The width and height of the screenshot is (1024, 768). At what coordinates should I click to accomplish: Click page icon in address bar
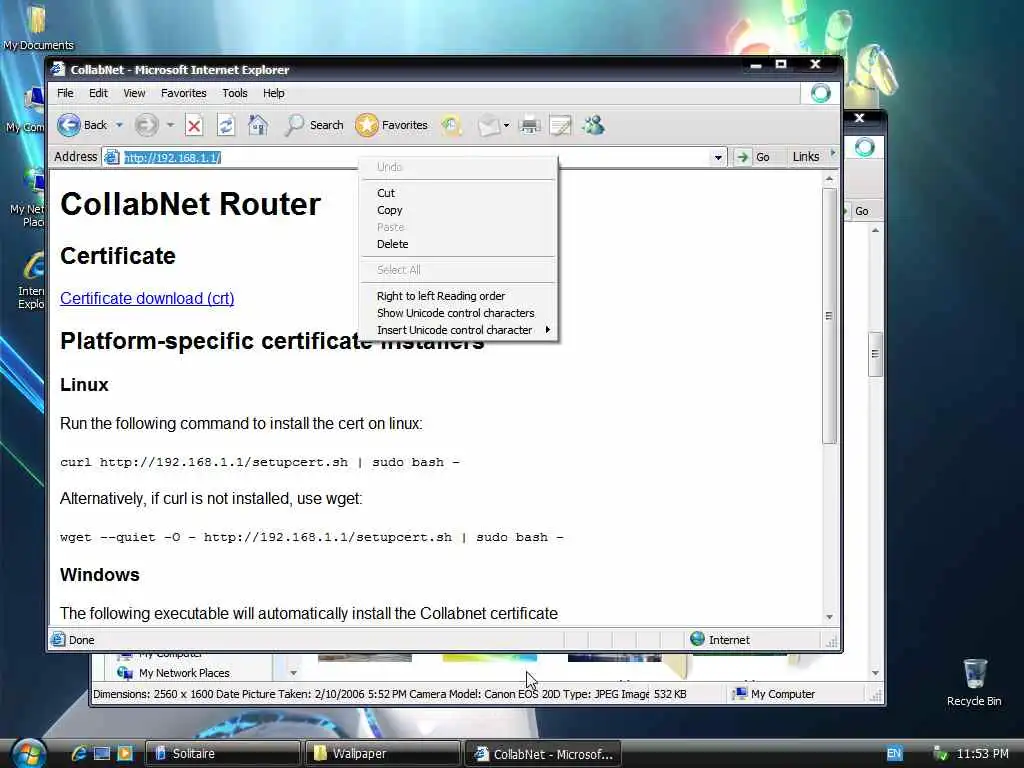tap(112, 157)
